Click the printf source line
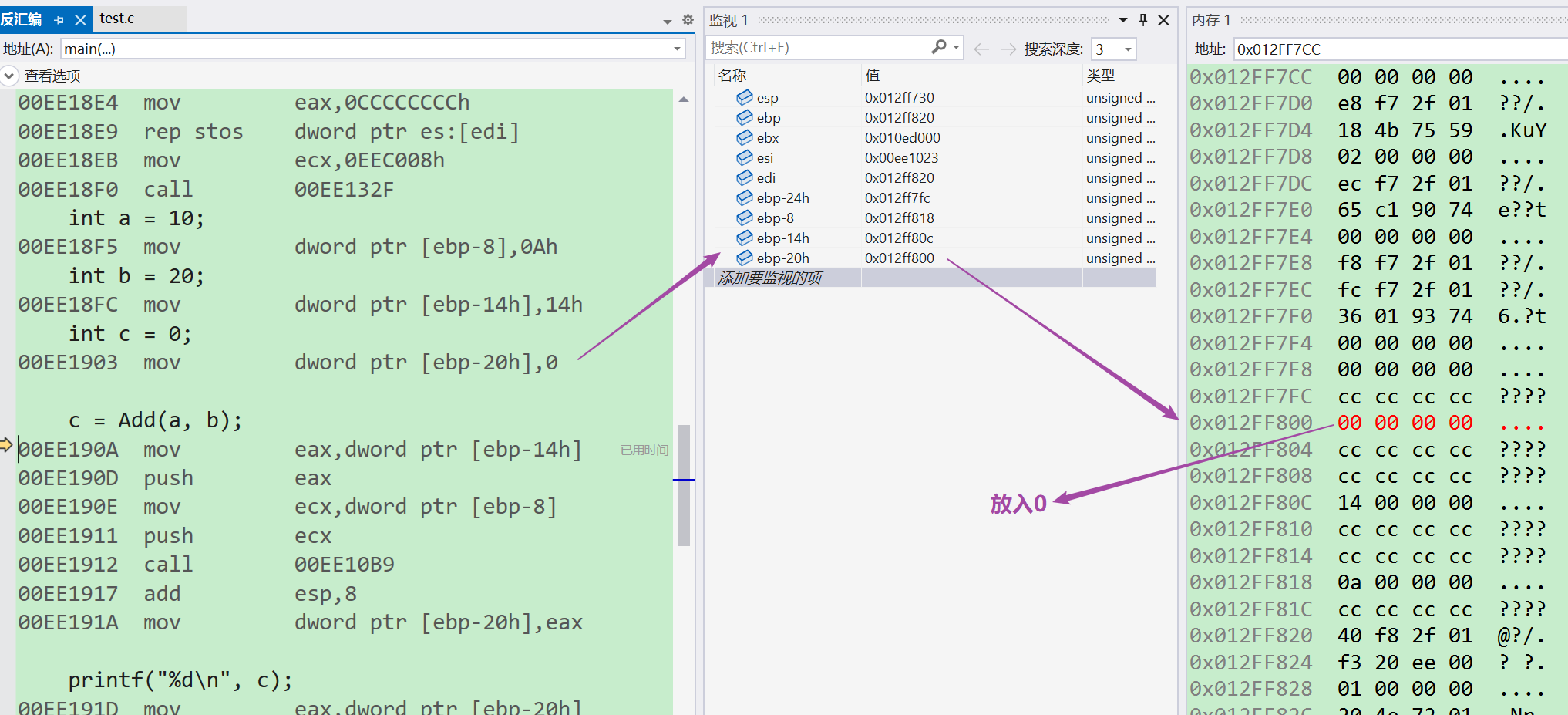 pyautogui.click(x=180, y=680)
